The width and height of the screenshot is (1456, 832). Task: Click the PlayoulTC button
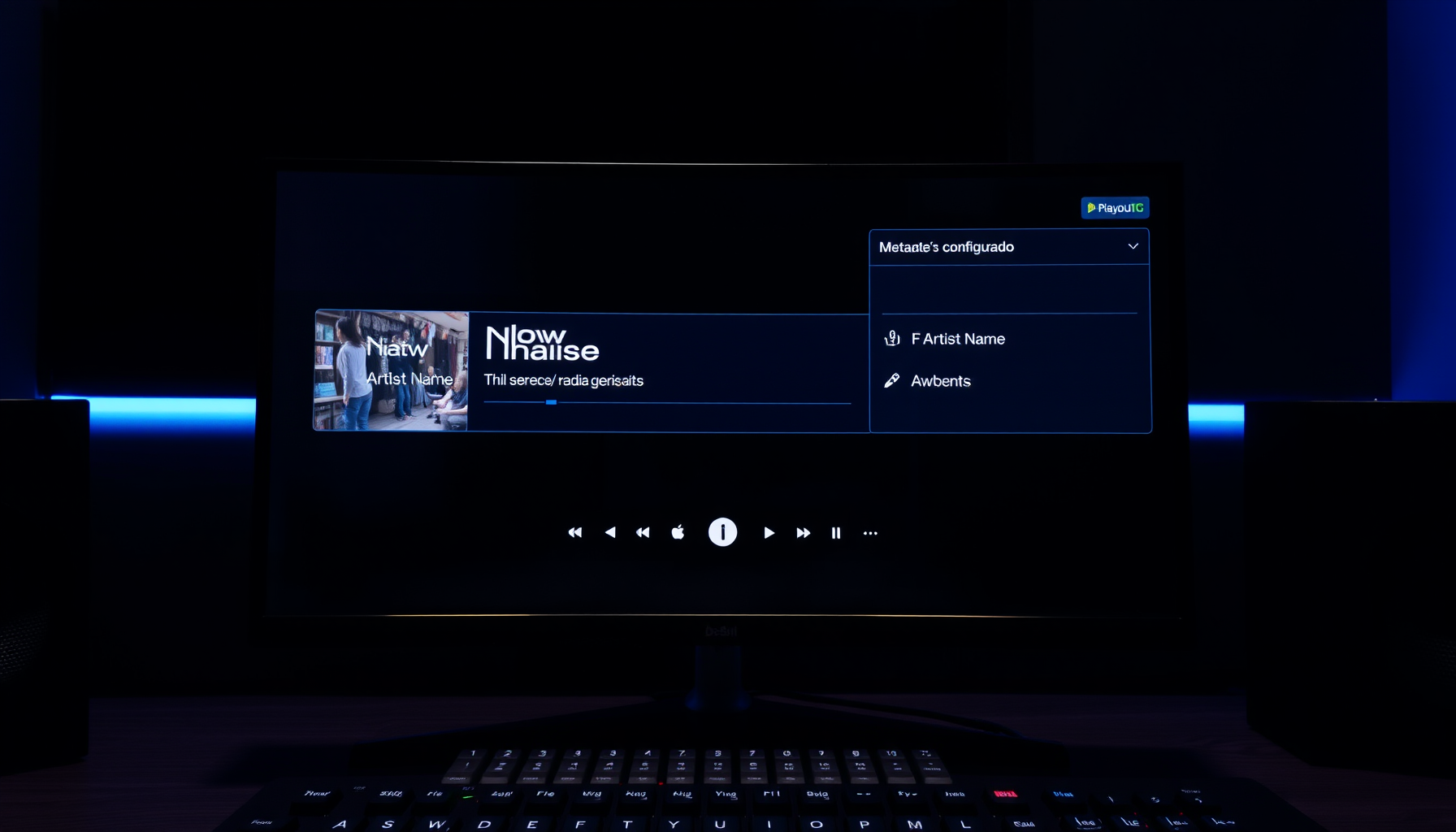point(1115,208)
